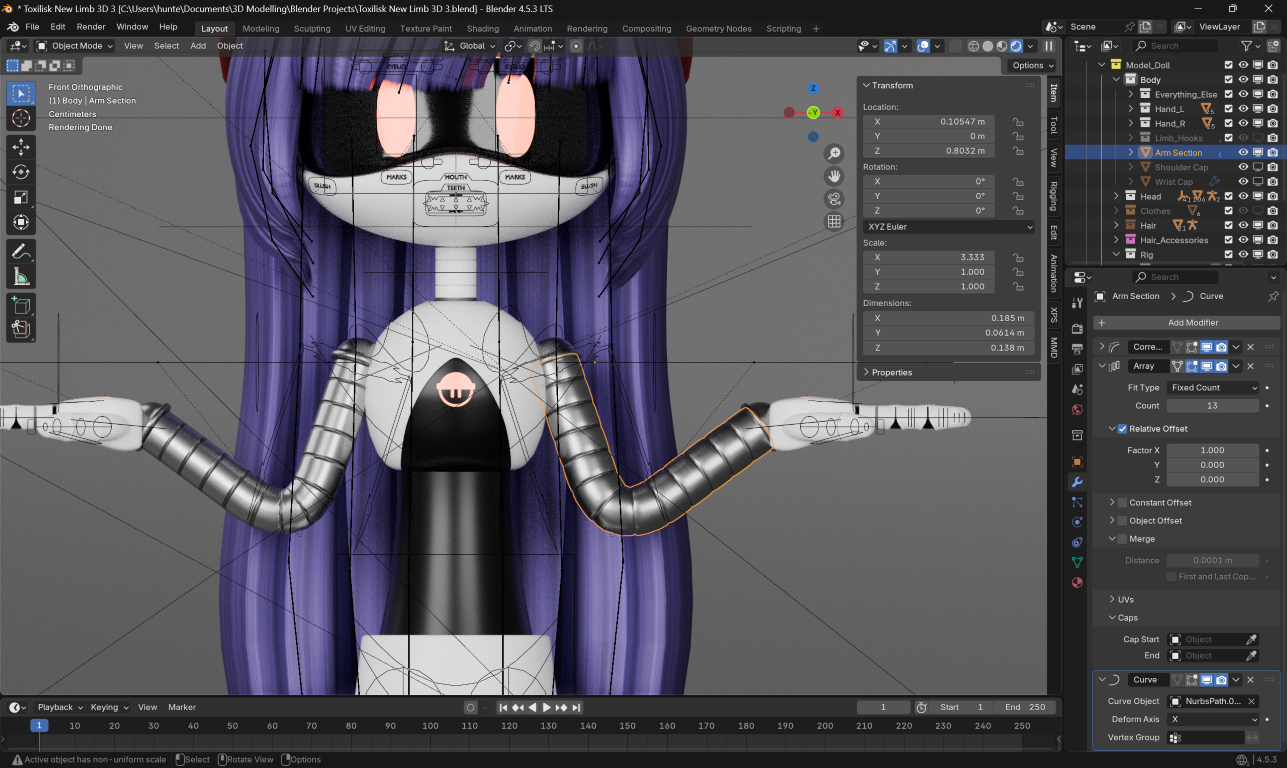Collapse the Body collection
The image size is (1287, 768).
[1117, 80]
